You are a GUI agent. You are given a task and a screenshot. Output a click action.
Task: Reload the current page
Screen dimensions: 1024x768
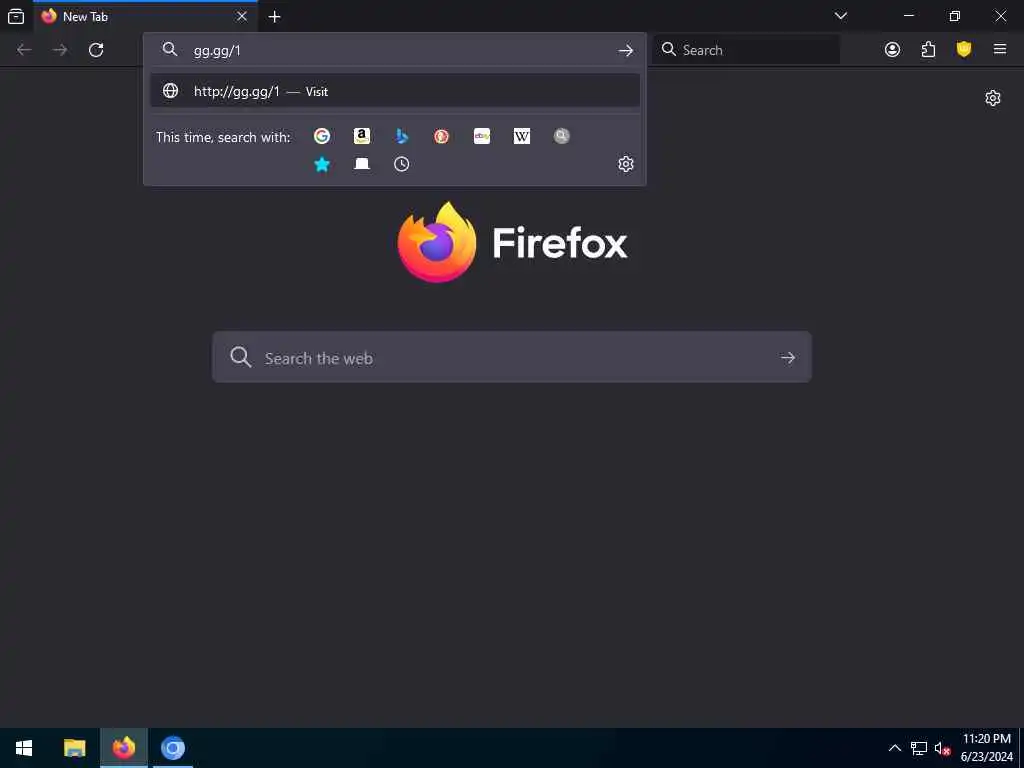96,50
